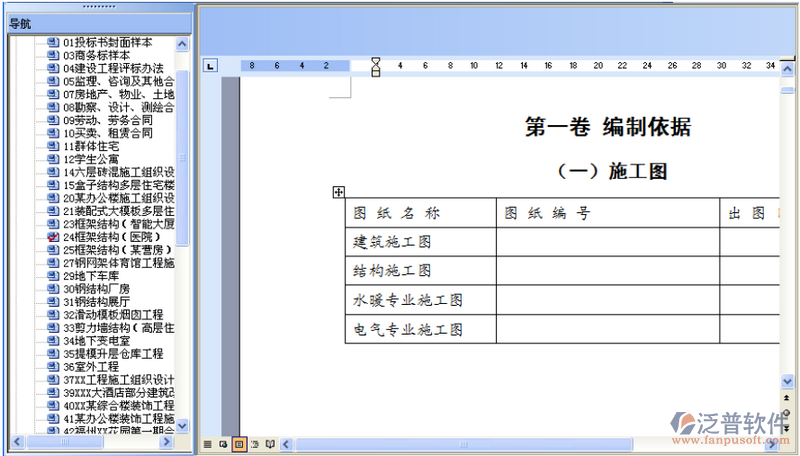800x456 pixels.
Task: Select 35提模升层仓库工程 item
Action: pyautogui.click(x=113, y=353)
